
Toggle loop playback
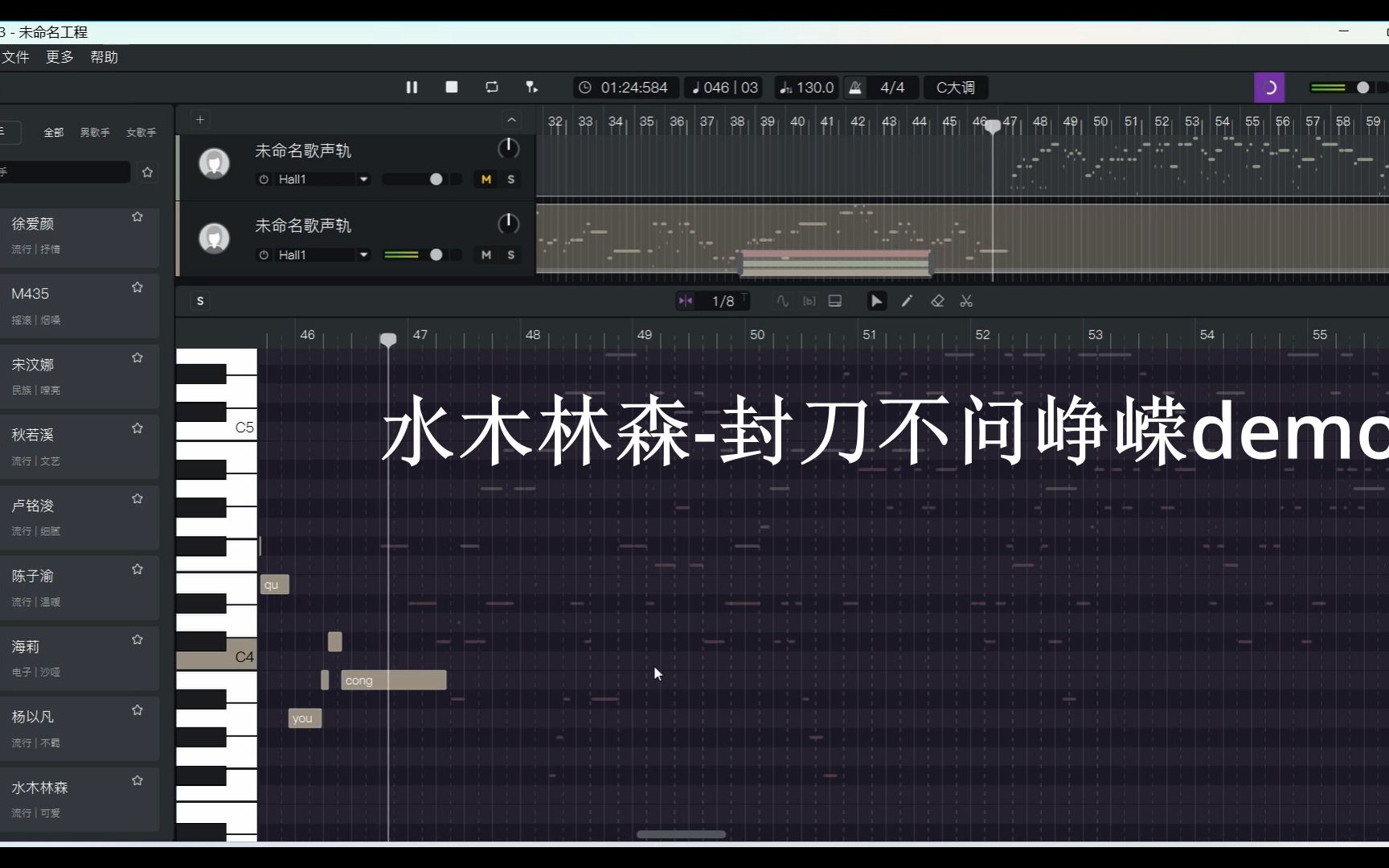click(x=492, y=87)
